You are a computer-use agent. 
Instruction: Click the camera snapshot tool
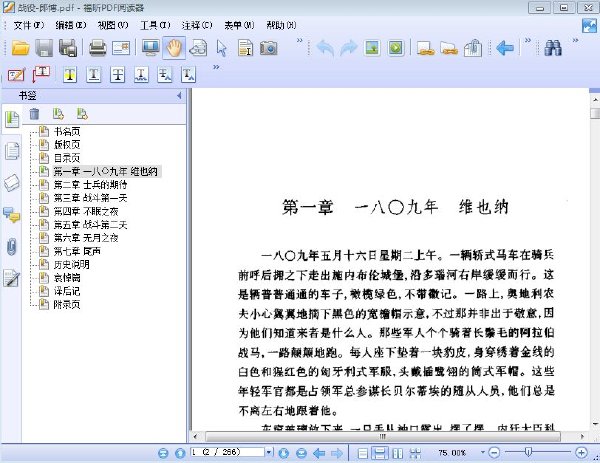(269, 48)
